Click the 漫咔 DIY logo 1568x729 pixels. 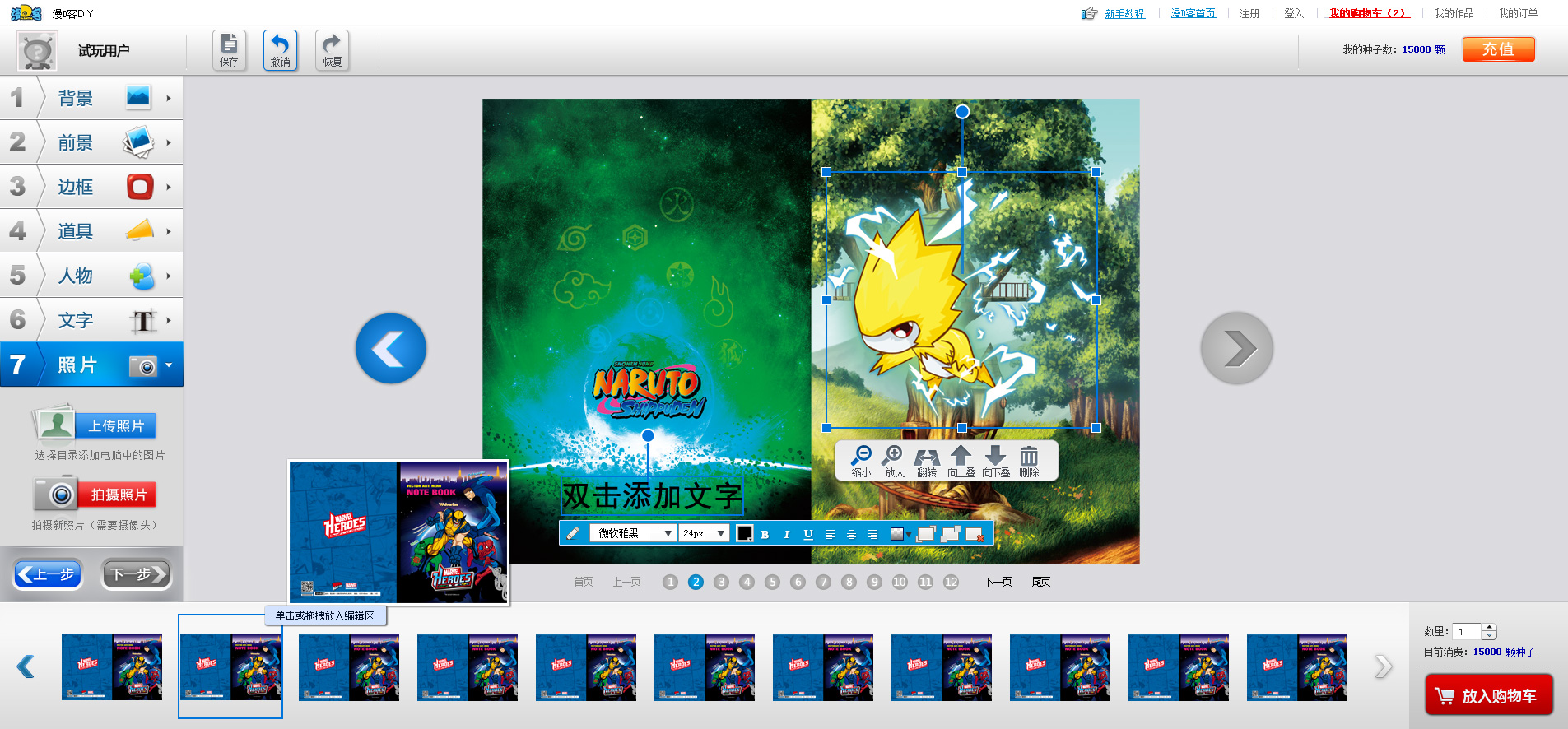[26, 13]
